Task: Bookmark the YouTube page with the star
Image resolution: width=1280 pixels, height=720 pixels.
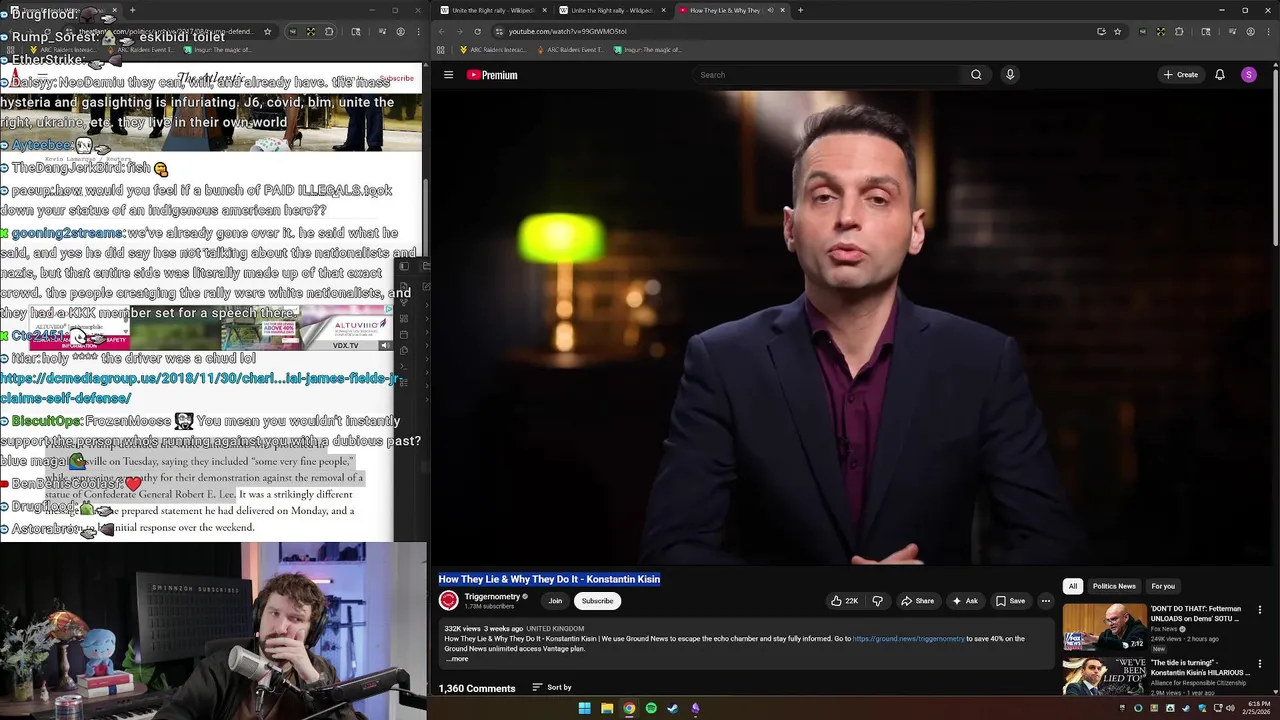Action: (1118, 31)
